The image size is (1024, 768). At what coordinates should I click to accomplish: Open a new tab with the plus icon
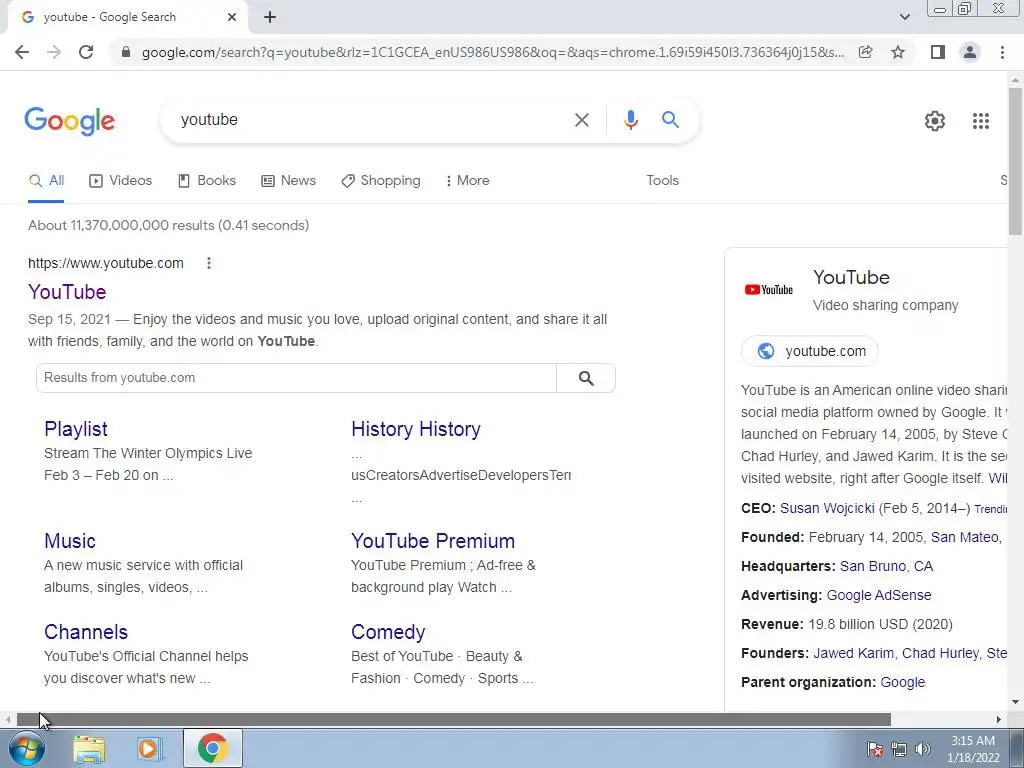click(270, 17)
